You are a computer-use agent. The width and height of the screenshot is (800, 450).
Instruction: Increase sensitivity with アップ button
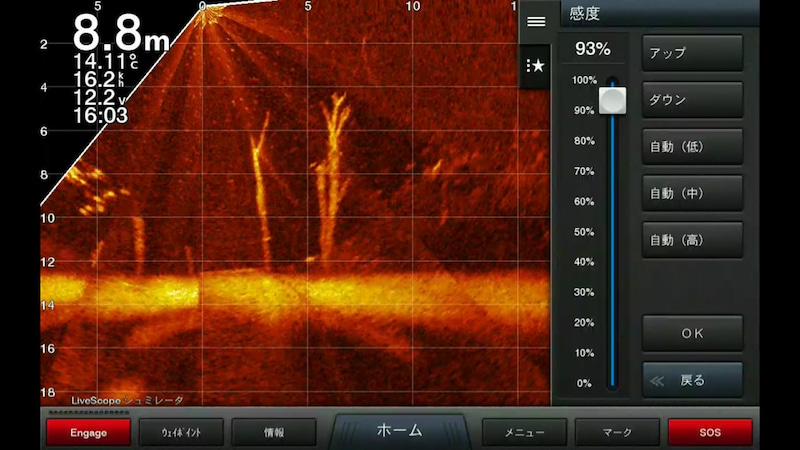[692, 53]
